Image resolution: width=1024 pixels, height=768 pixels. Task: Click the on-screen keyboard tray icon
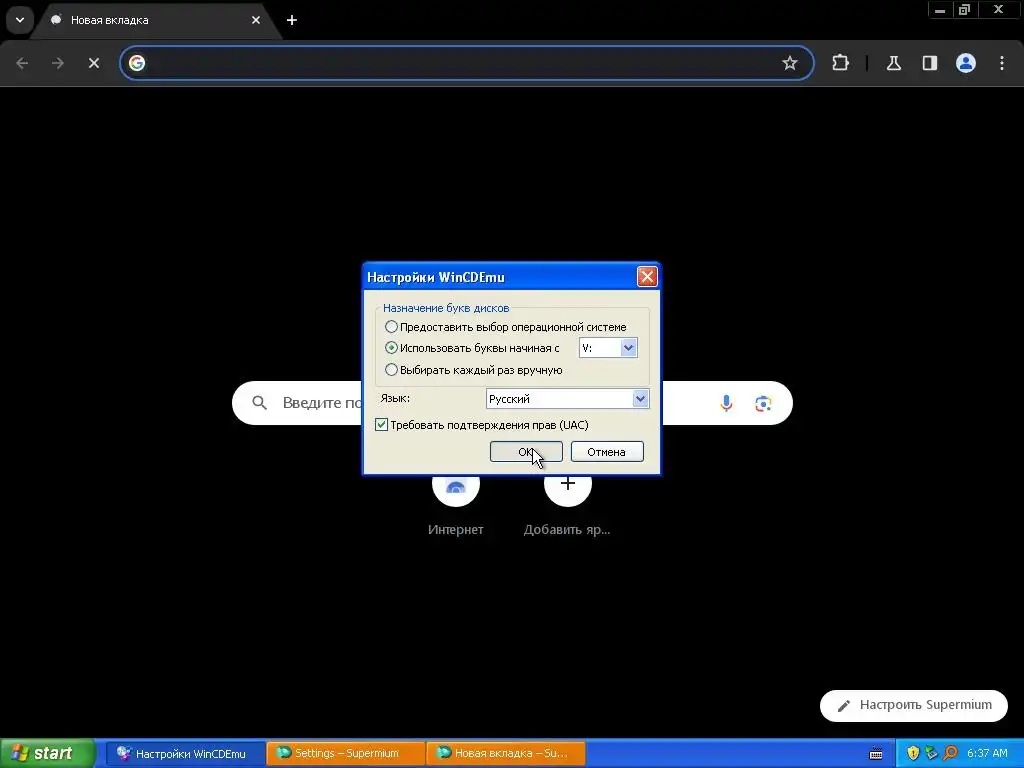[876, 754]
